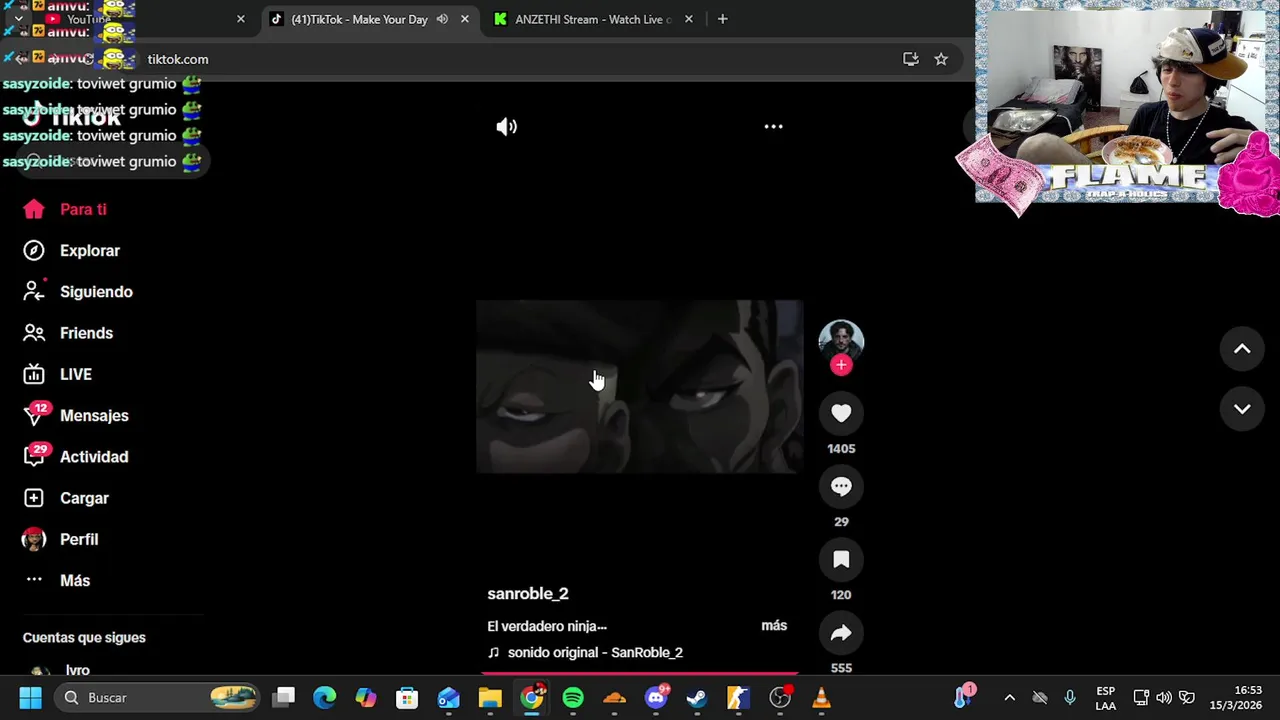The image size is (1280, 720).
Task: Save video with the bookmark icon
Action: pos(841,559)
